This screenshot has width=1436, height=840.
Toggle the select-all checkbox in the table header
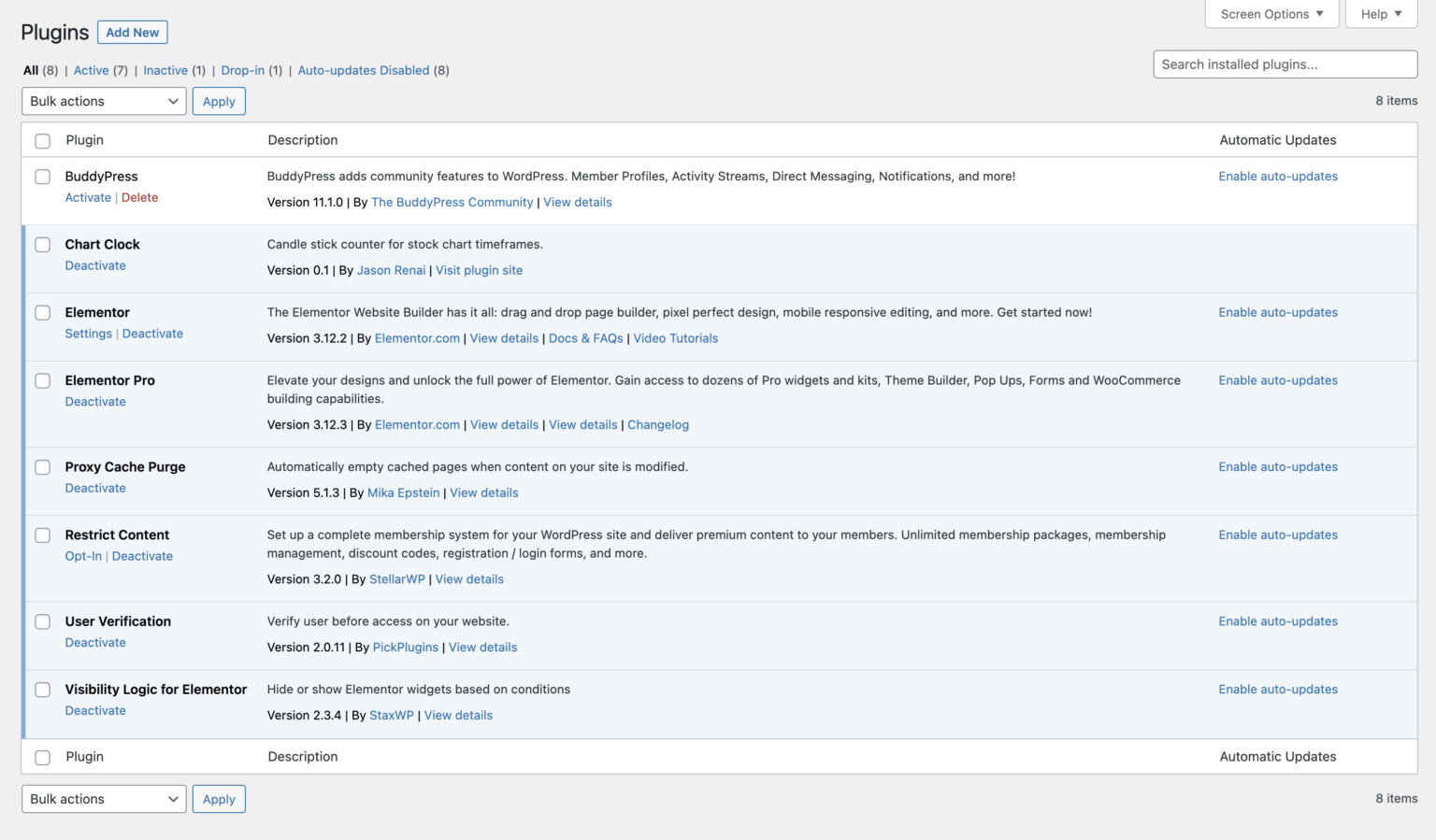click(42, 141)
